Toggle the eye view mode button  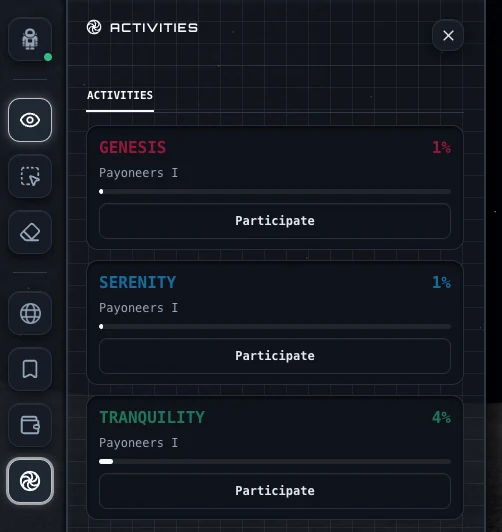pos(30,120)
